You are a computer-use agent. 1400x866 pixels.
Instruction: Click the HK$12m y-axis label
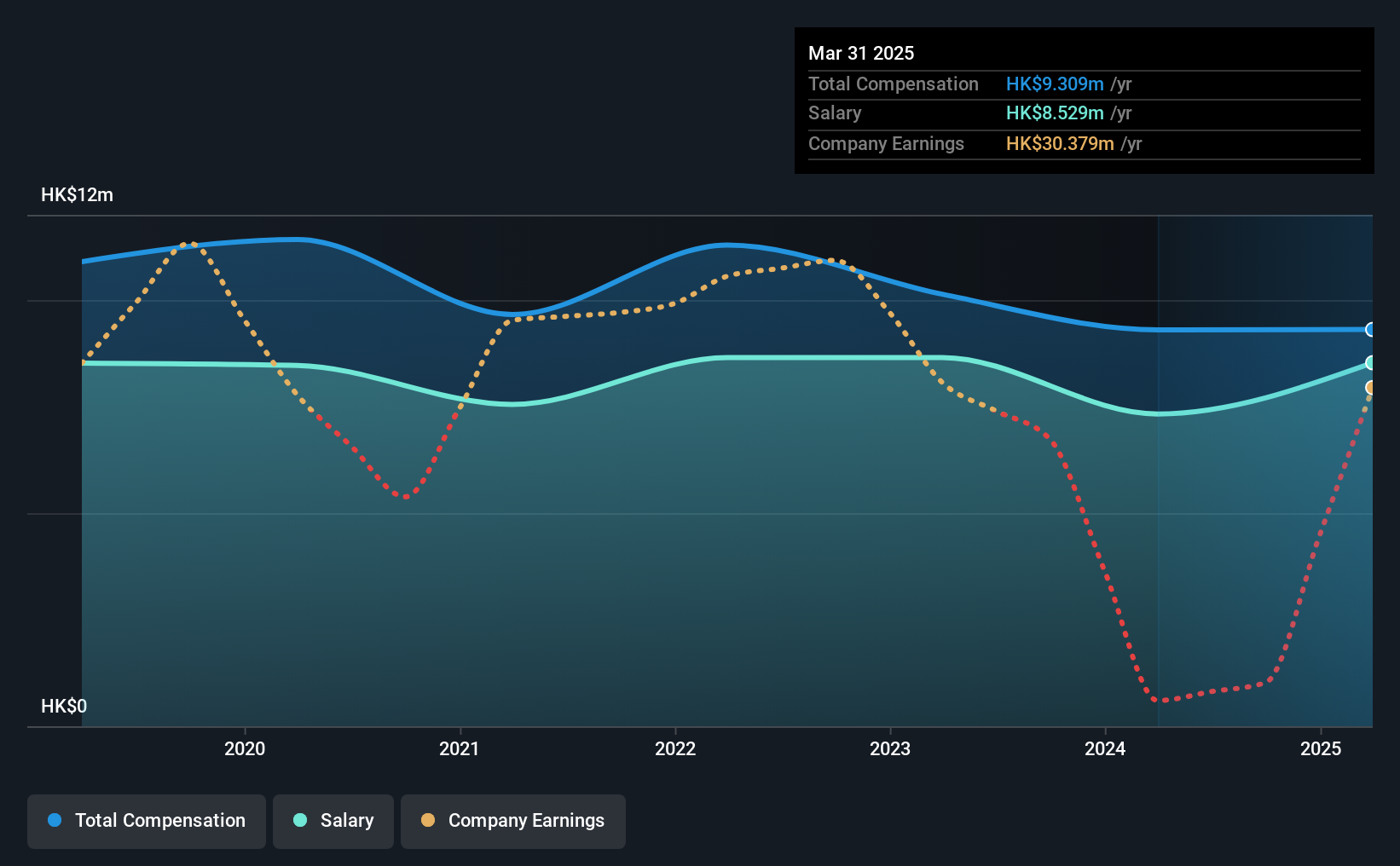pyautogui.click(x=77, y=195)
